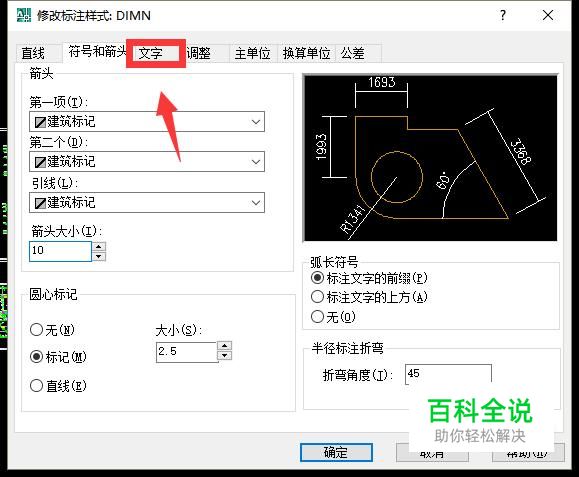Click the dimension preview thumbnail
Screen dimensions: 579x477
(x=430, y=158)
